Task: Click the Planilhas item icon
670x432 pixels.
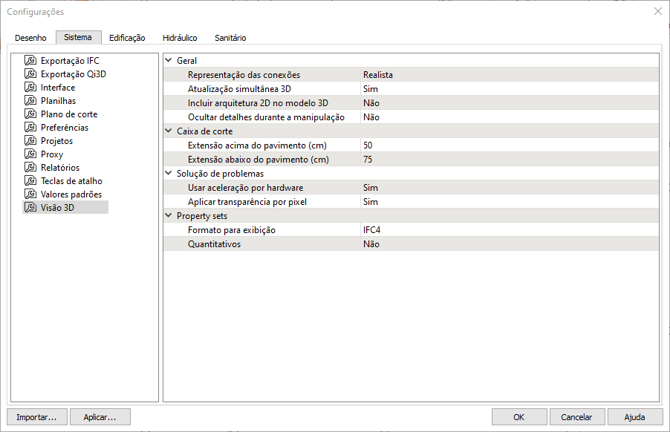Action: point(31,101)
